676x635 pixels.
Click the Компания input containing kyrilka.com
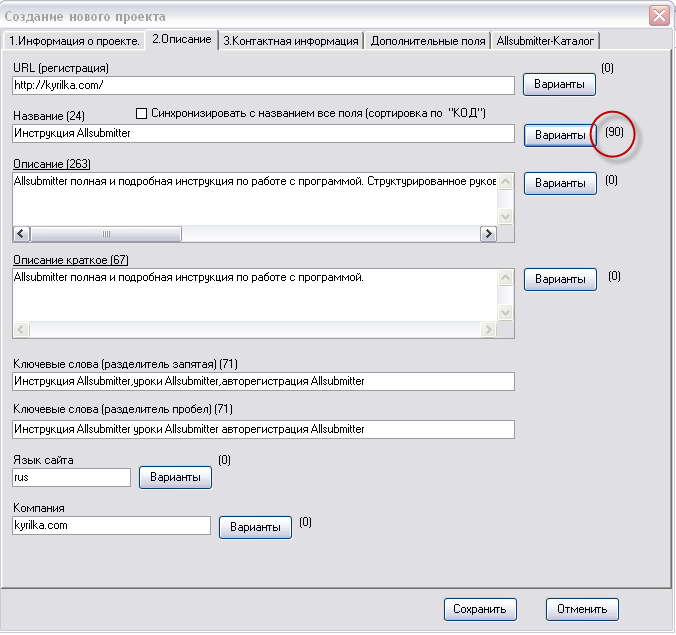pos(111,526)
